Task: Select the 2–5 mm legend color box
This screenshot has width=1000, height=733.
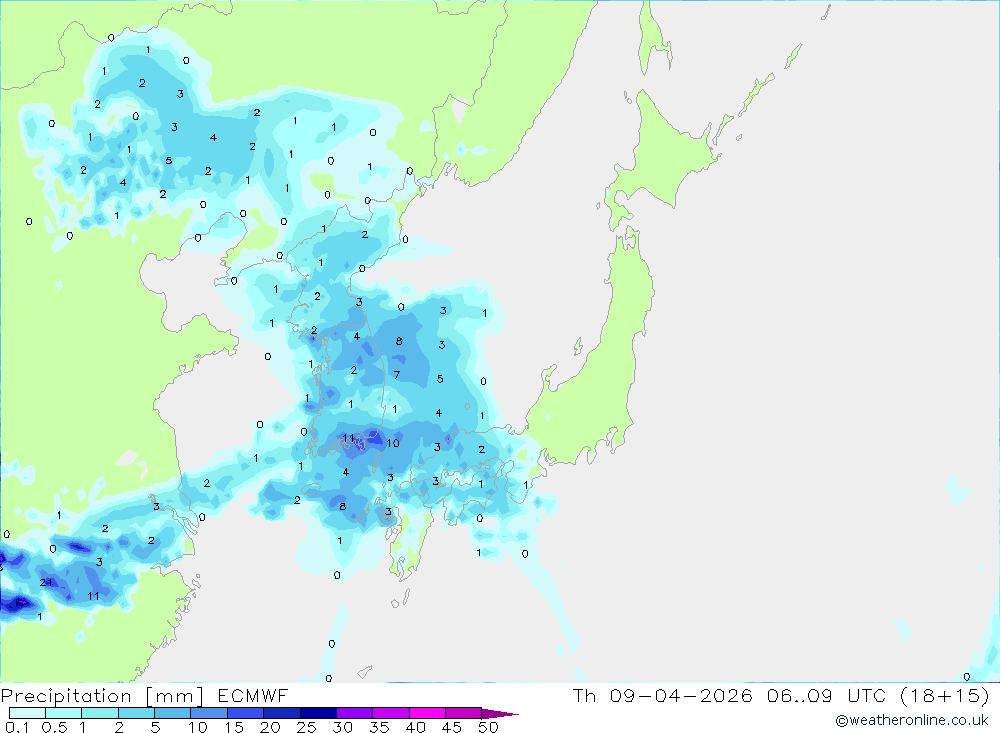Action: click(136, 713)
